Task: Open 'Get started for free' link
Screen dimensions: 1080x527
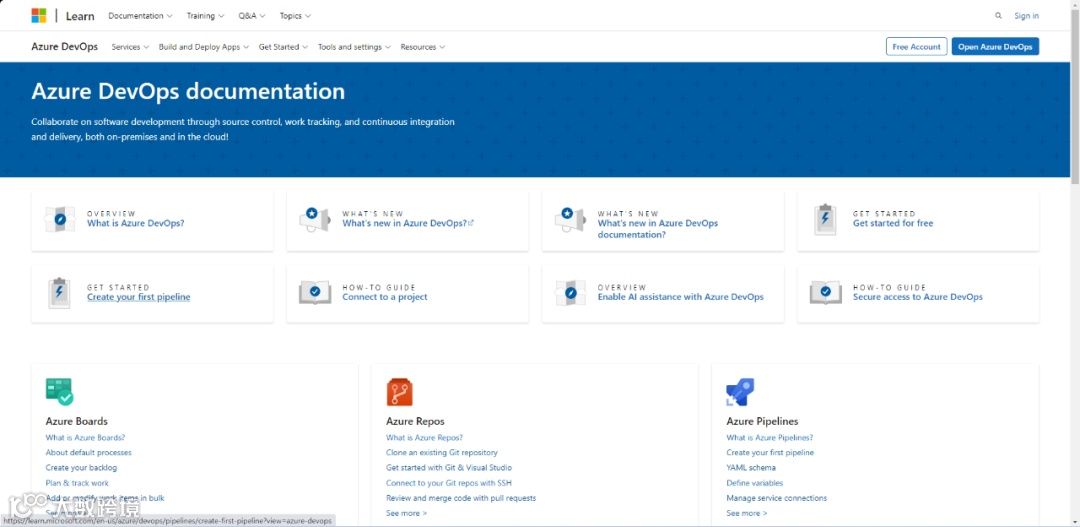Action: 893,223
